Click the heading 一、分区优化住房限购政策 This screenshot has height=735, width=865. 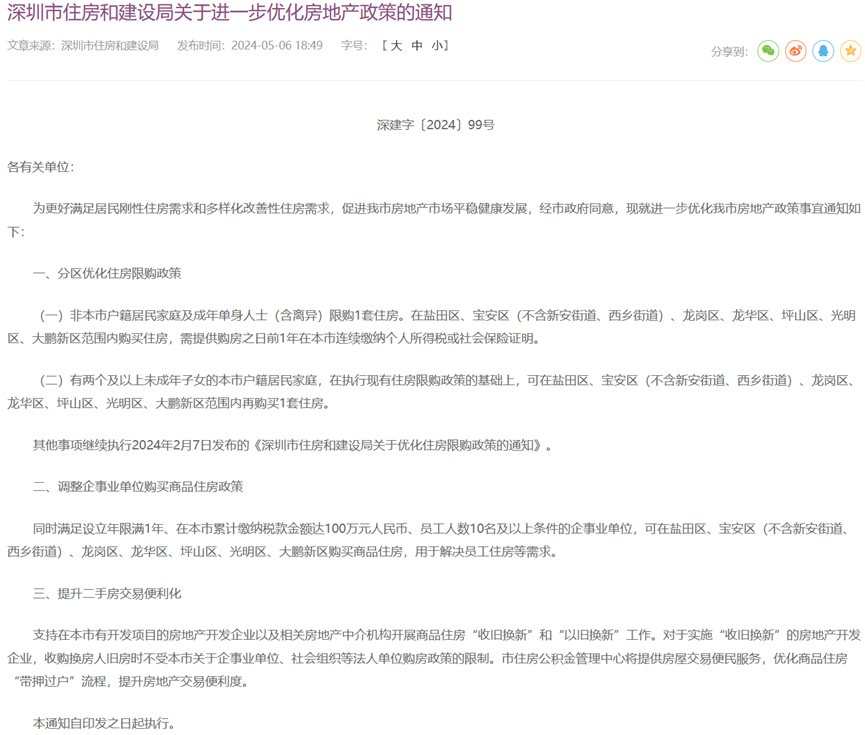tap(107, 274)
